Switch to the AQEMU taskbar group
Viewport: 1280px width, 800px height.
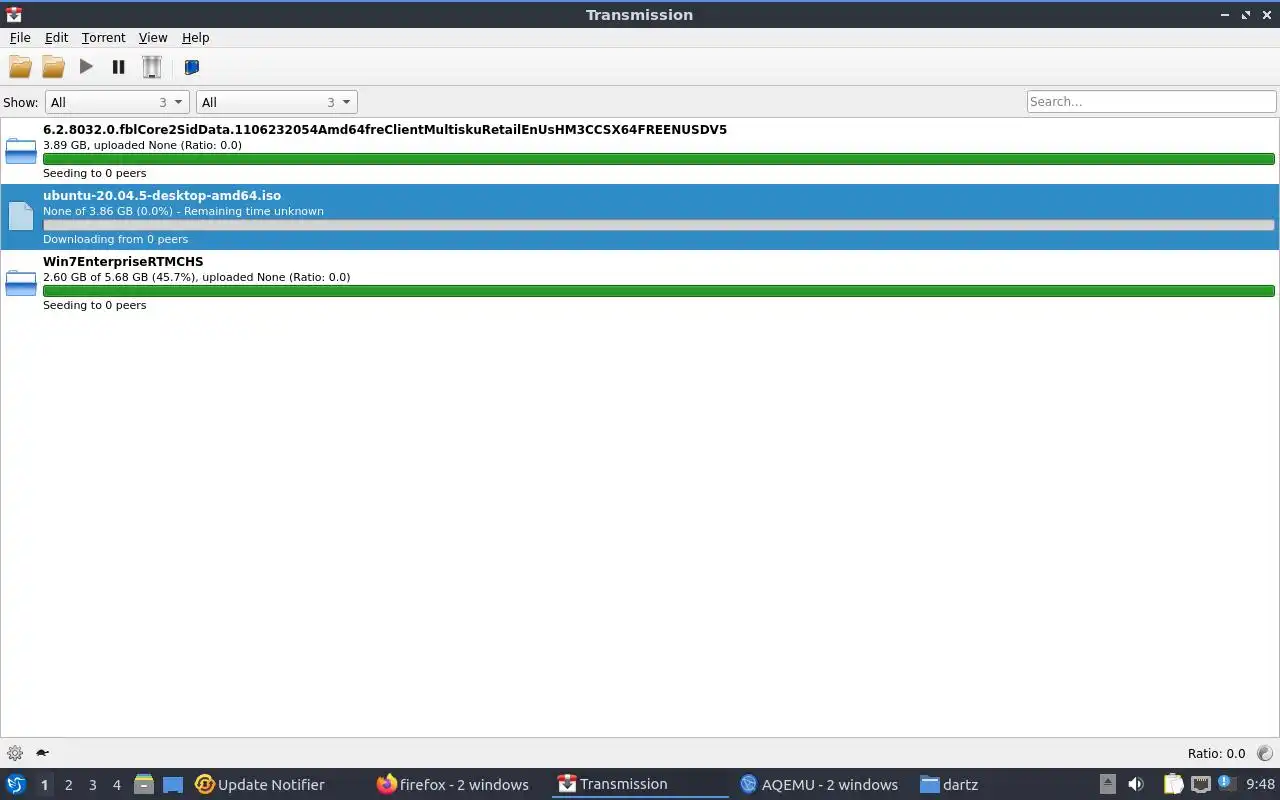819,785
